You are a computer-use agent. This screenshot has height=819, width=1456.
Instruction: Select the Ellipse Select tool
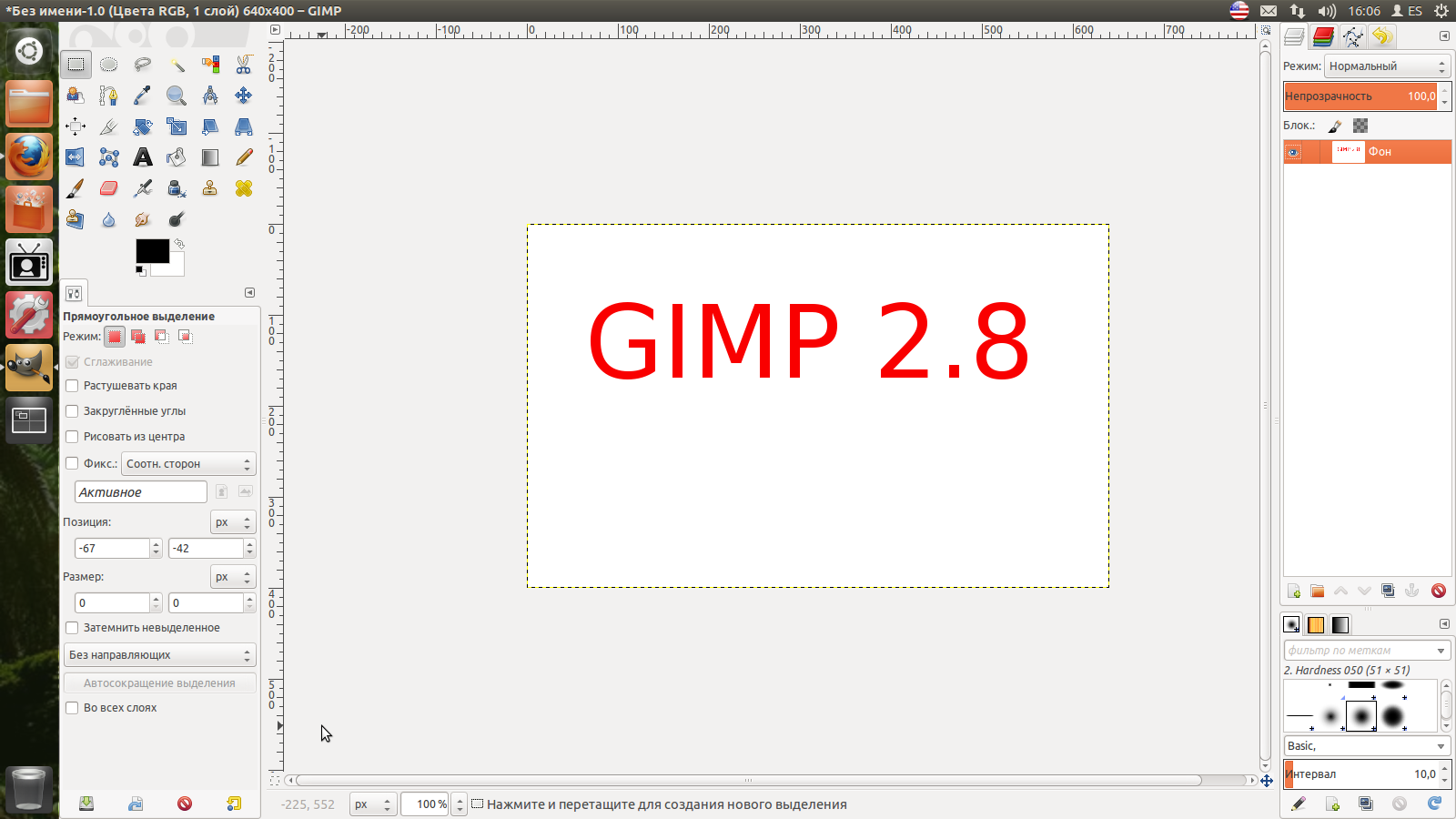click(109, 65)
